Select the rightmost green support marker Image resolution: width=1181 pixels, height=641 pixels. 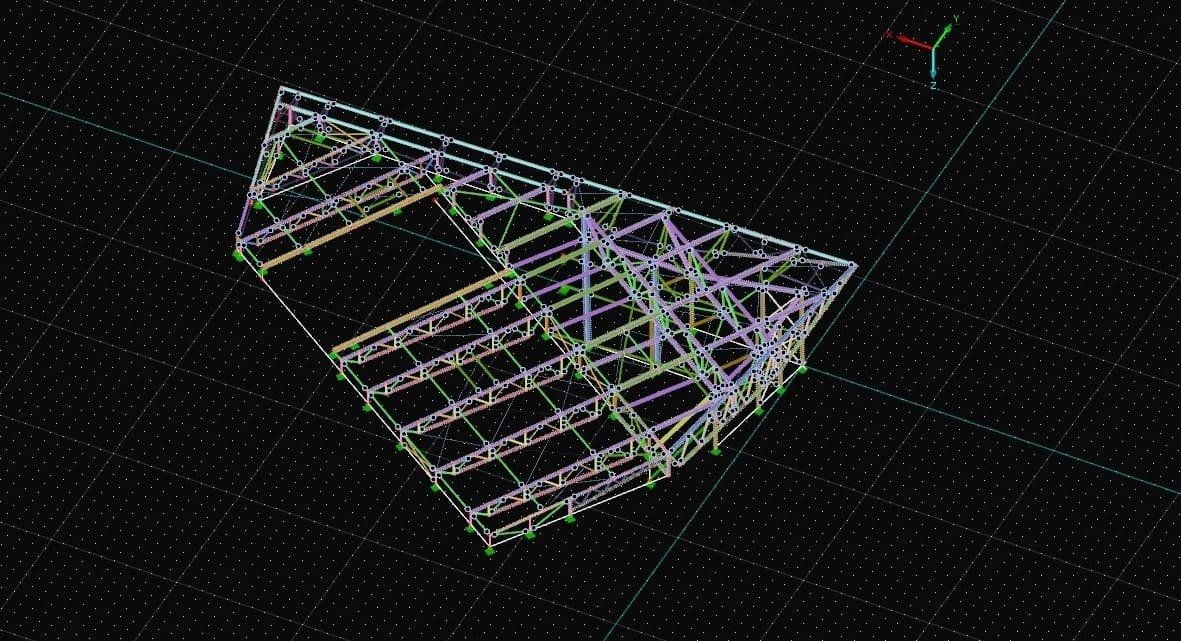click(802, 369)
